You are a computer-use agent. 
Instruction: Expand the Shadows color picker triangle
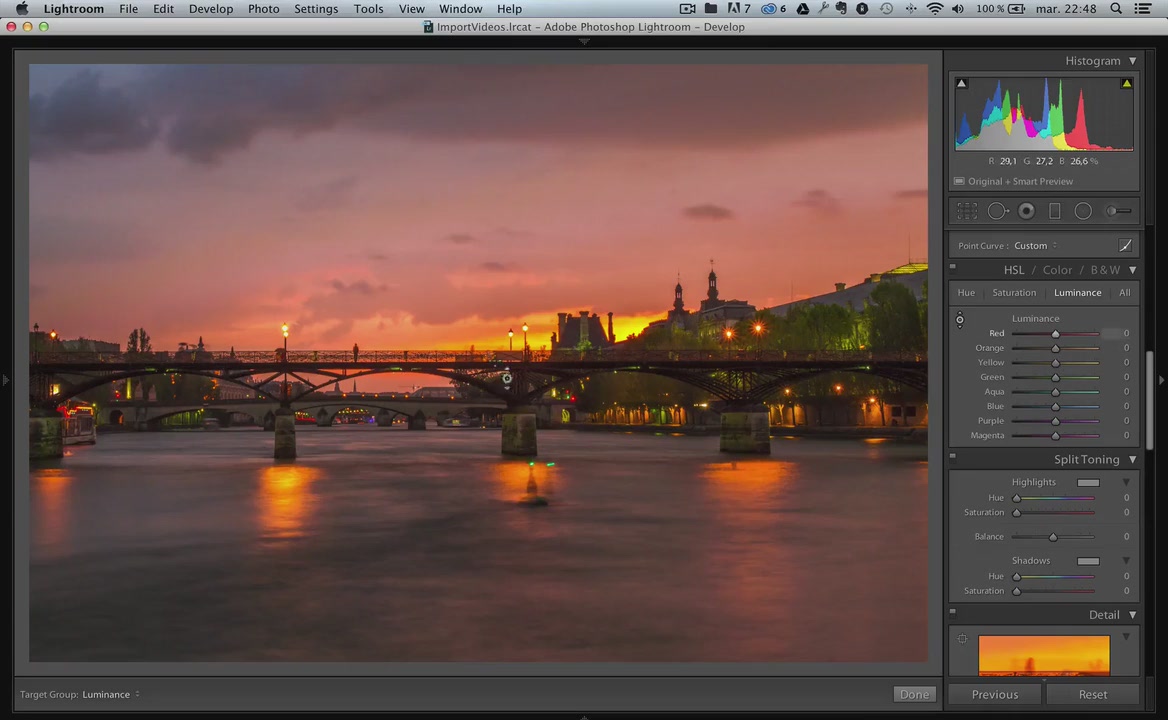(1126, 561)
